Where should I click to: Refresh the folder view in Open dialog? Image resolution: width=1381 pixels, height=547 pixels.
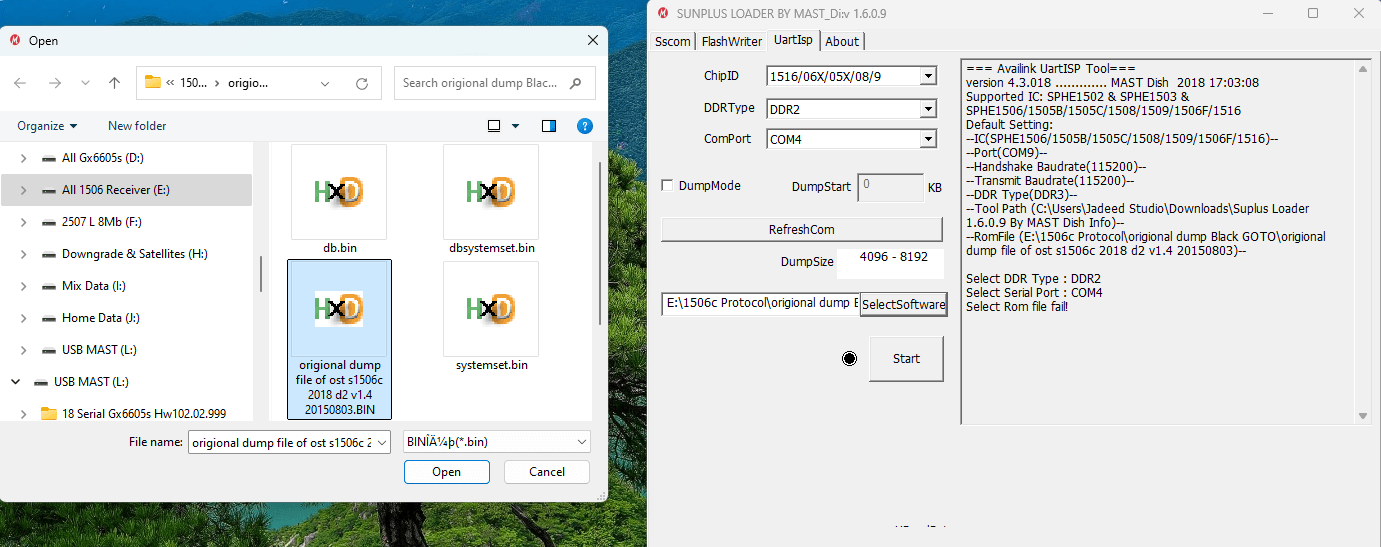click(362, 83)
